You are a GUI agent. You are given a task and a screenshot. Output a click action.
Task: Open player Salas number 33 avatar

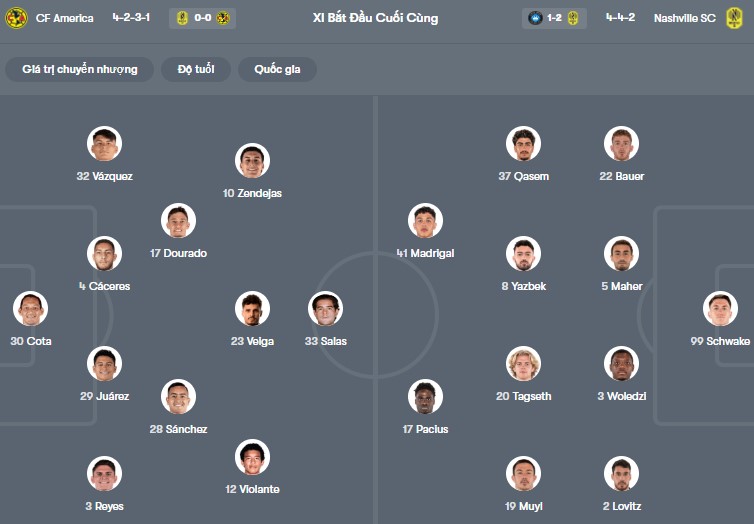[326, 309]
